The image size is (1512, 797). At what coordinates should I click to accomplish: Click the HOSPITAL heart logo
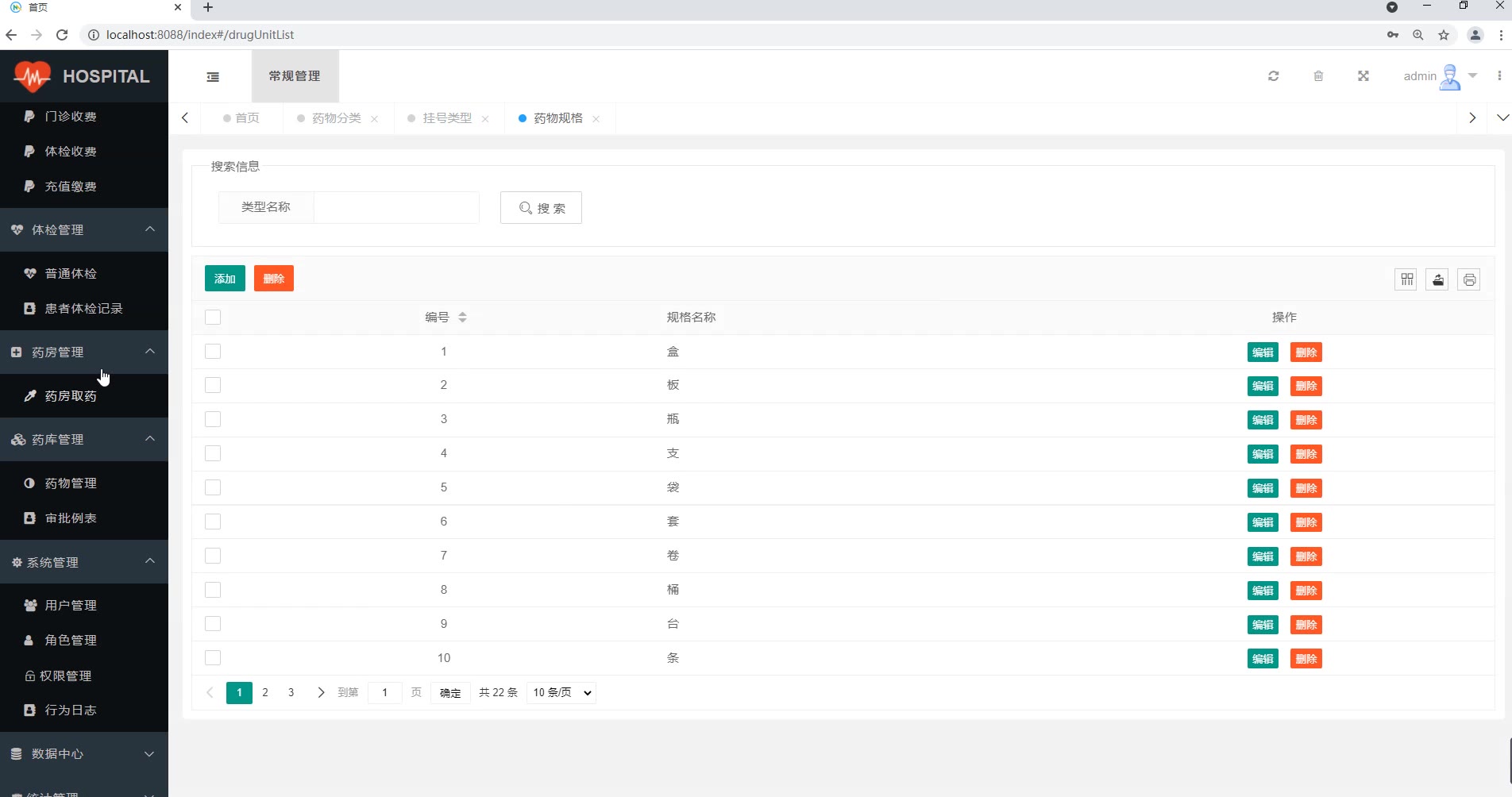pos(33,76)
